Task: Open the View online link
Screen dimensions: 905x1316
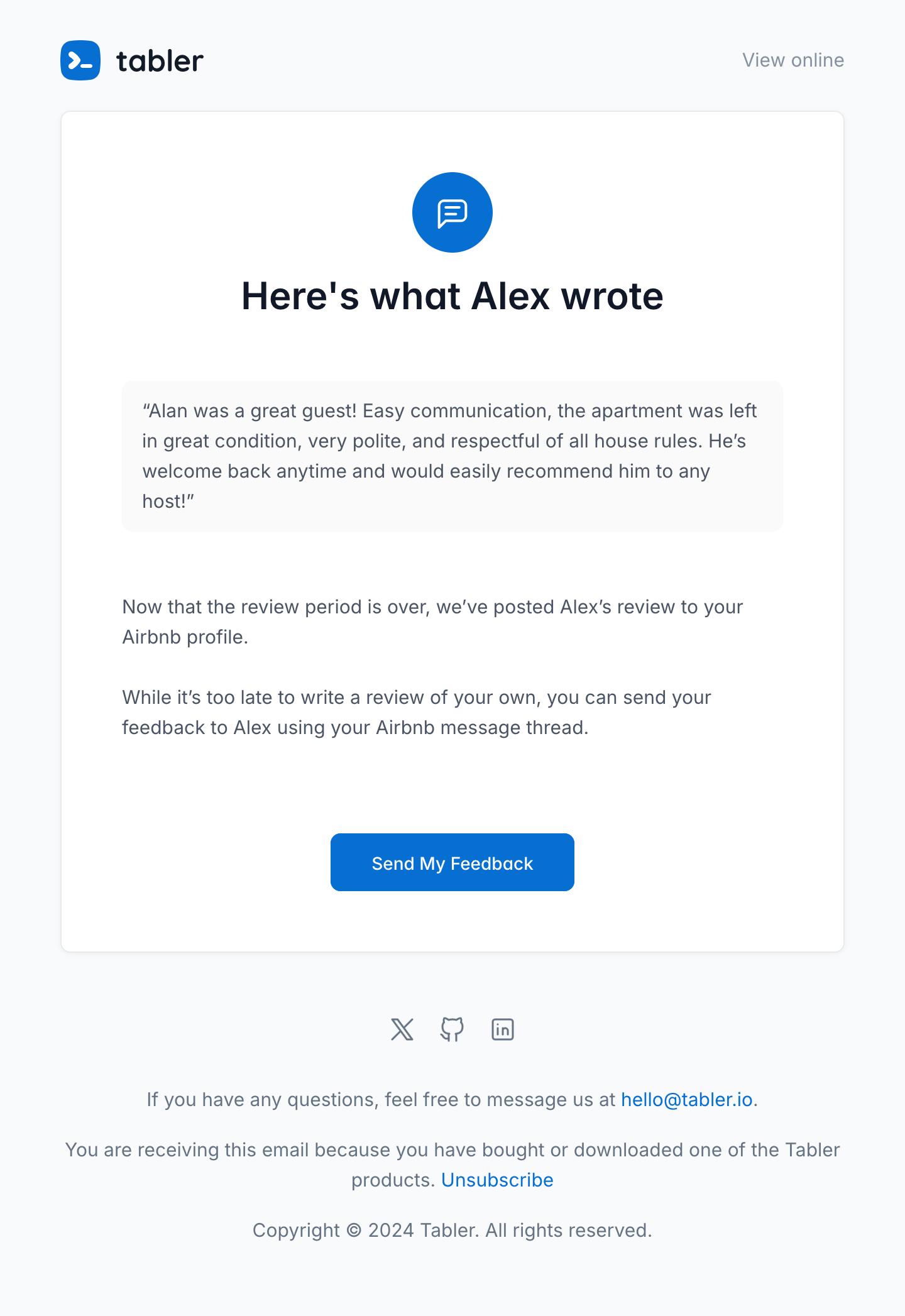Action: pos(793,60)
